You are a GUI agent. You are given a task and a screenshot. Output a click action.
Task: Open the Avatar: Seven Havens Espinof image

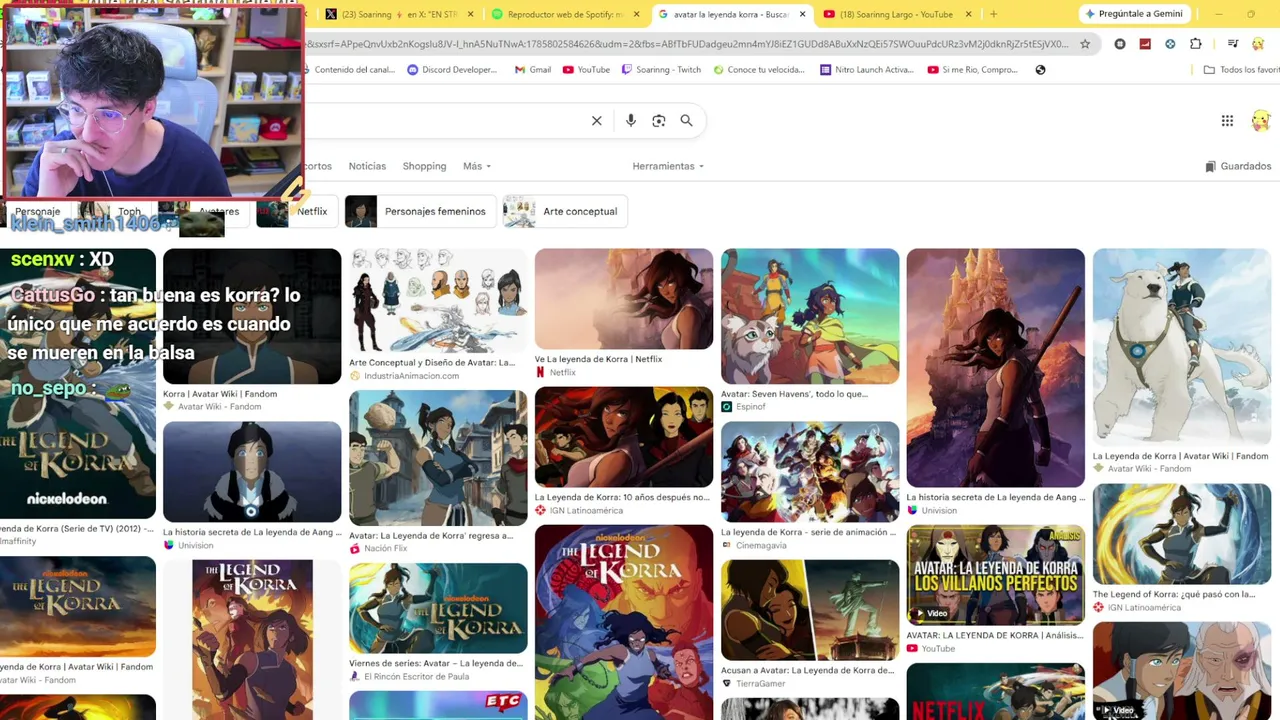[810, 316]
